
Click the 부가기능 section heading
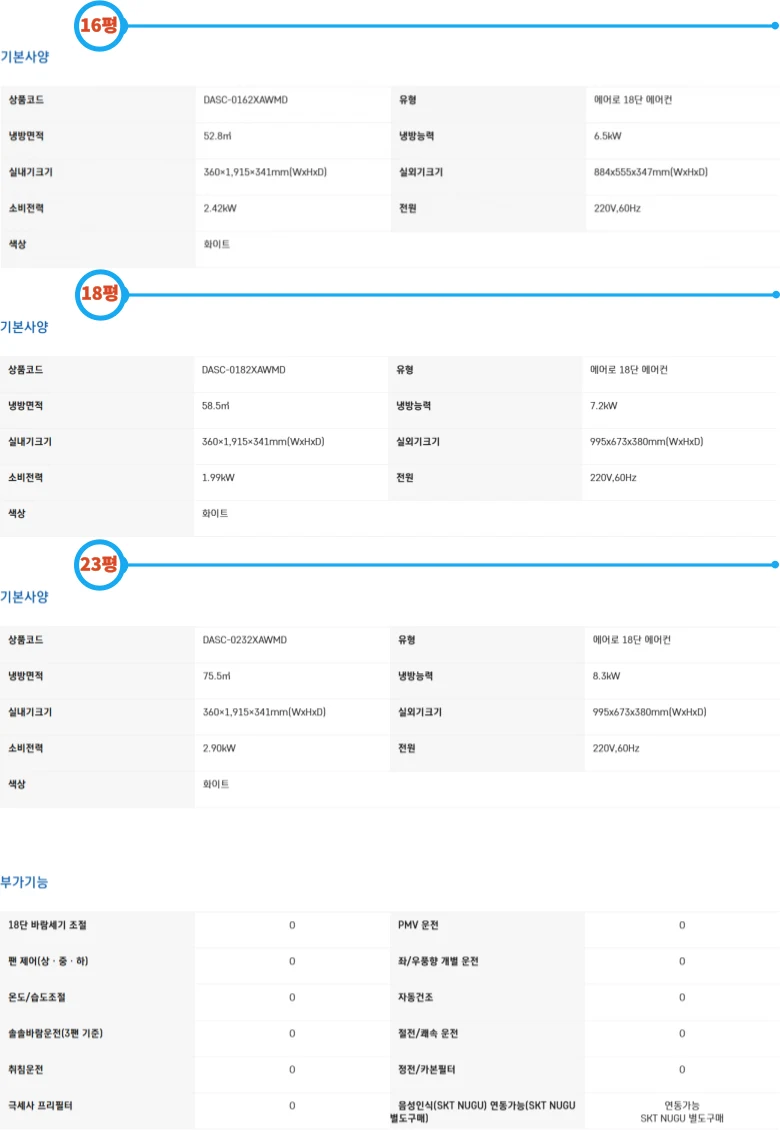click(x=25, y=882)
